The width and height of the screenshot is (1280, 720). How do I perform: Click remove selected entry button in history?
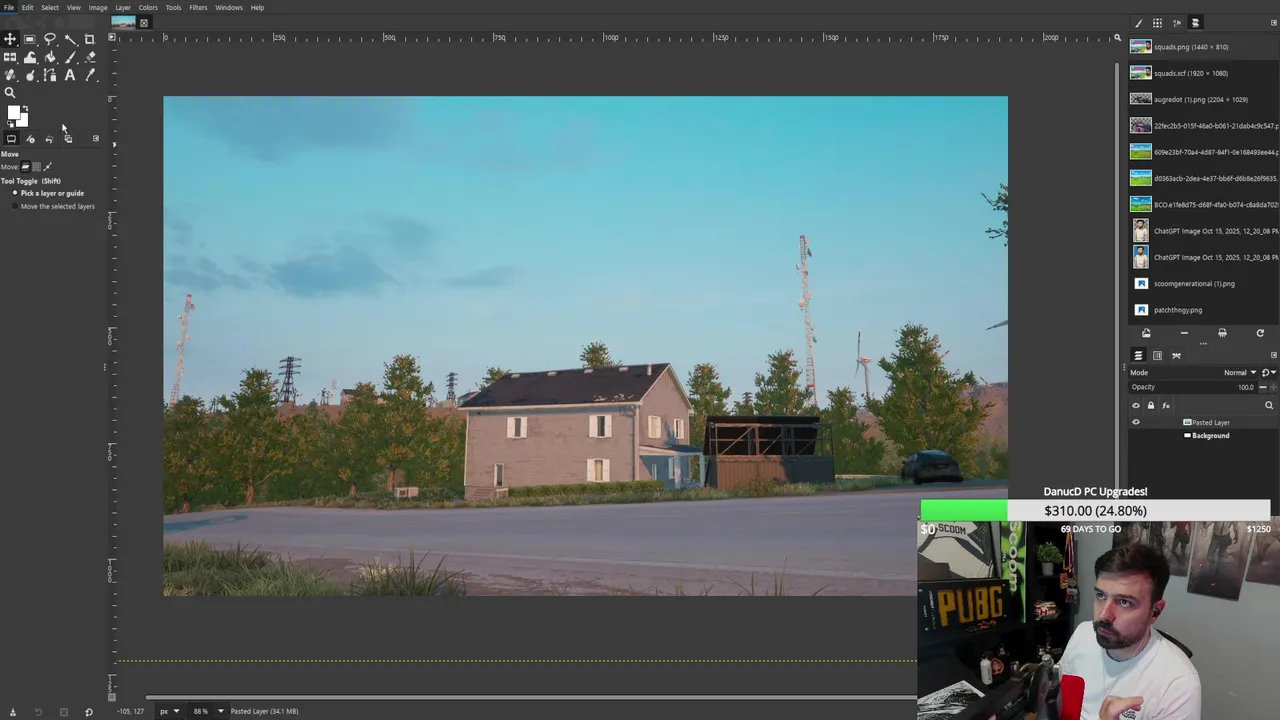tap(1184, 333)
